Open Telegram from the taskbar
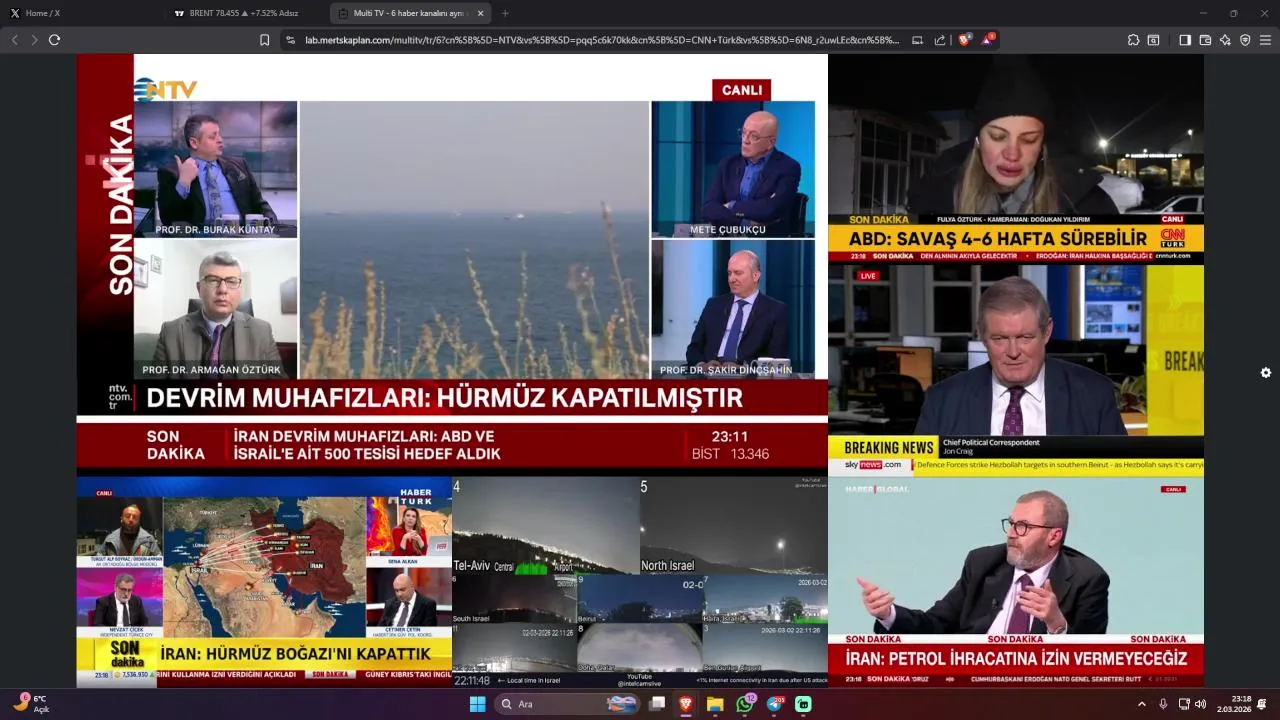 point(774,704)
